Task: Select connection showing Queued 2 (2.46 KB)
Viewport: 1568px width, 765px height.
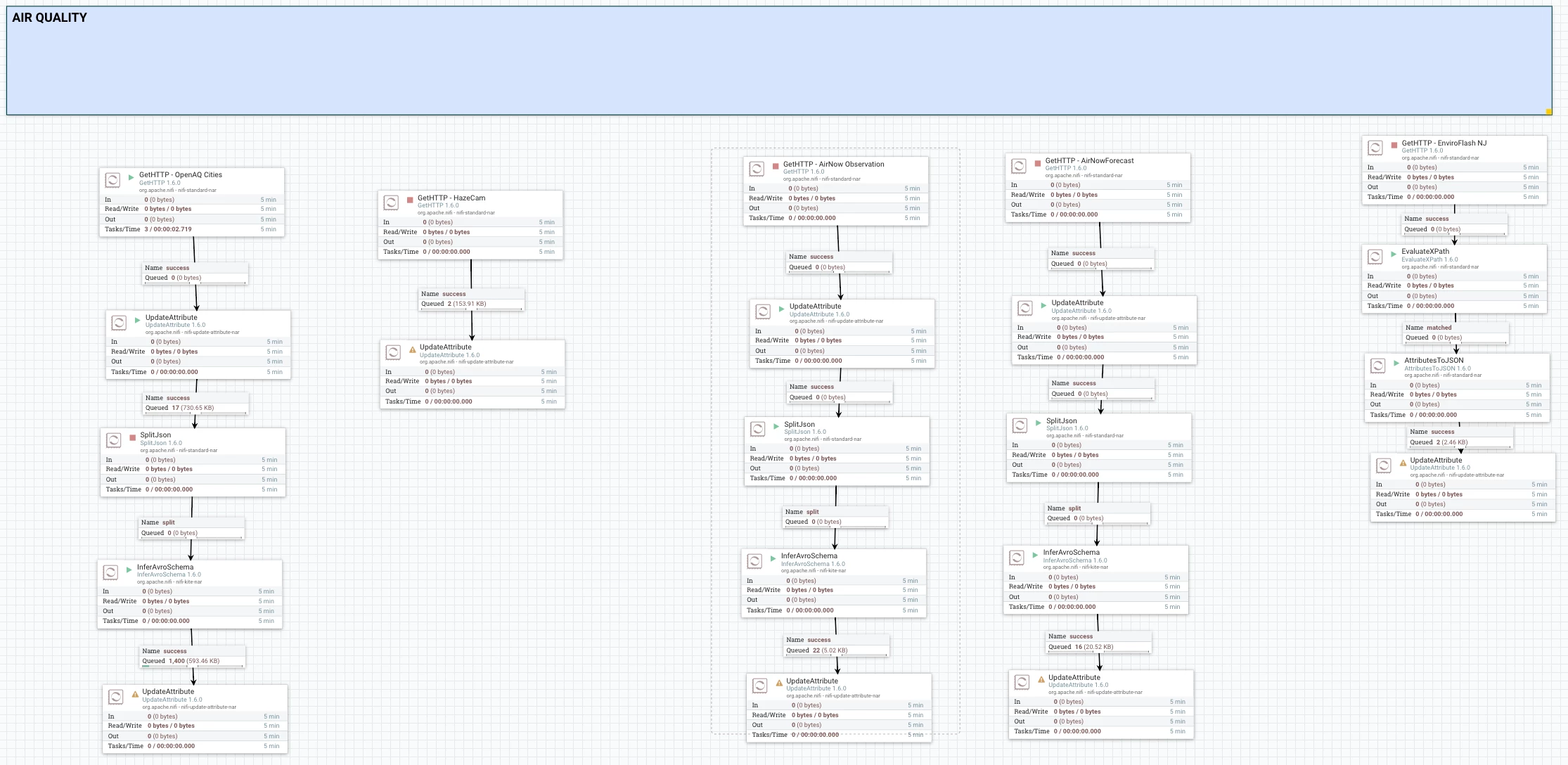Action: coord(1460,437)
